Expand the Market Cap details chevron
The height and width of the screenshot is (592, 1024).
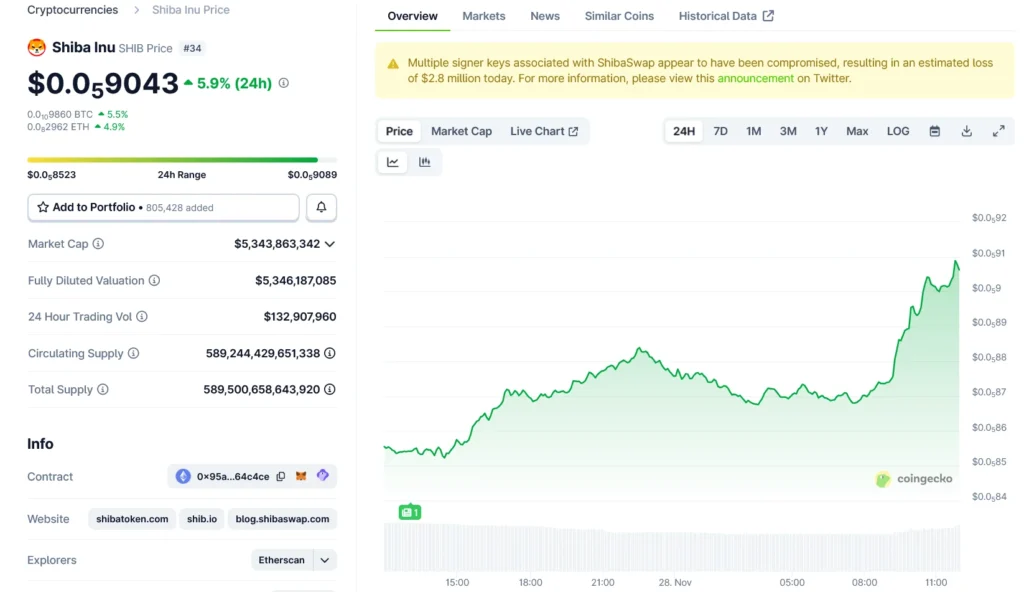click(x=330, y=244)
